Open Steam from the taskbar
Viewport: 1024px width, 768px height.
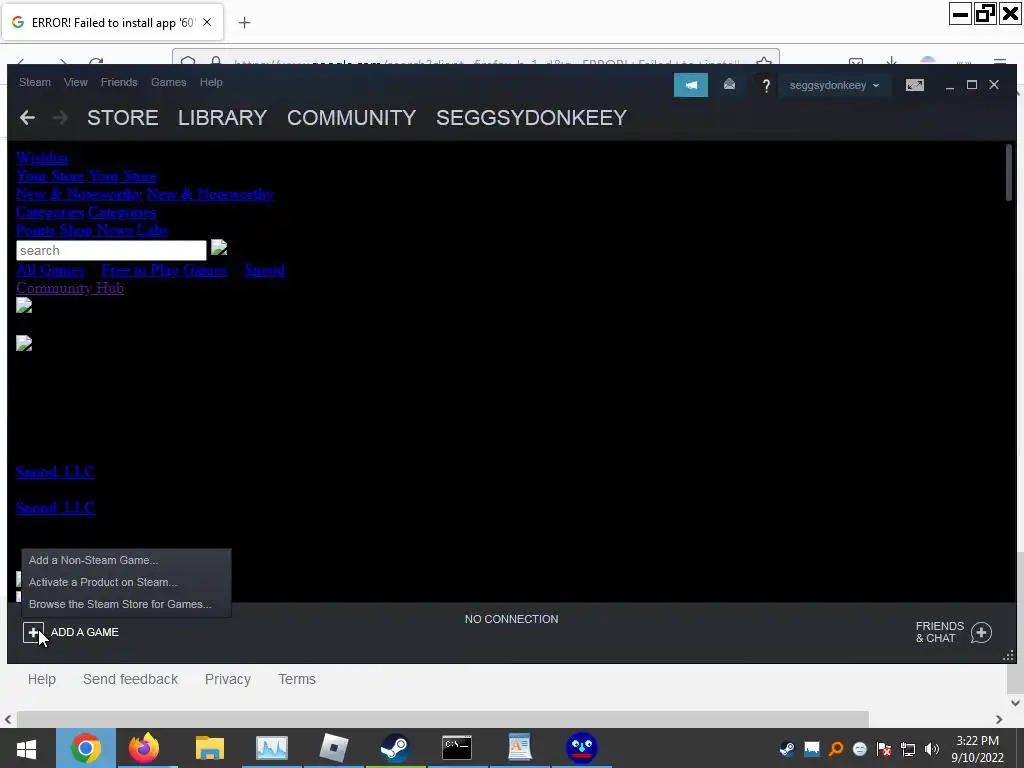click(x=395, y=748)
